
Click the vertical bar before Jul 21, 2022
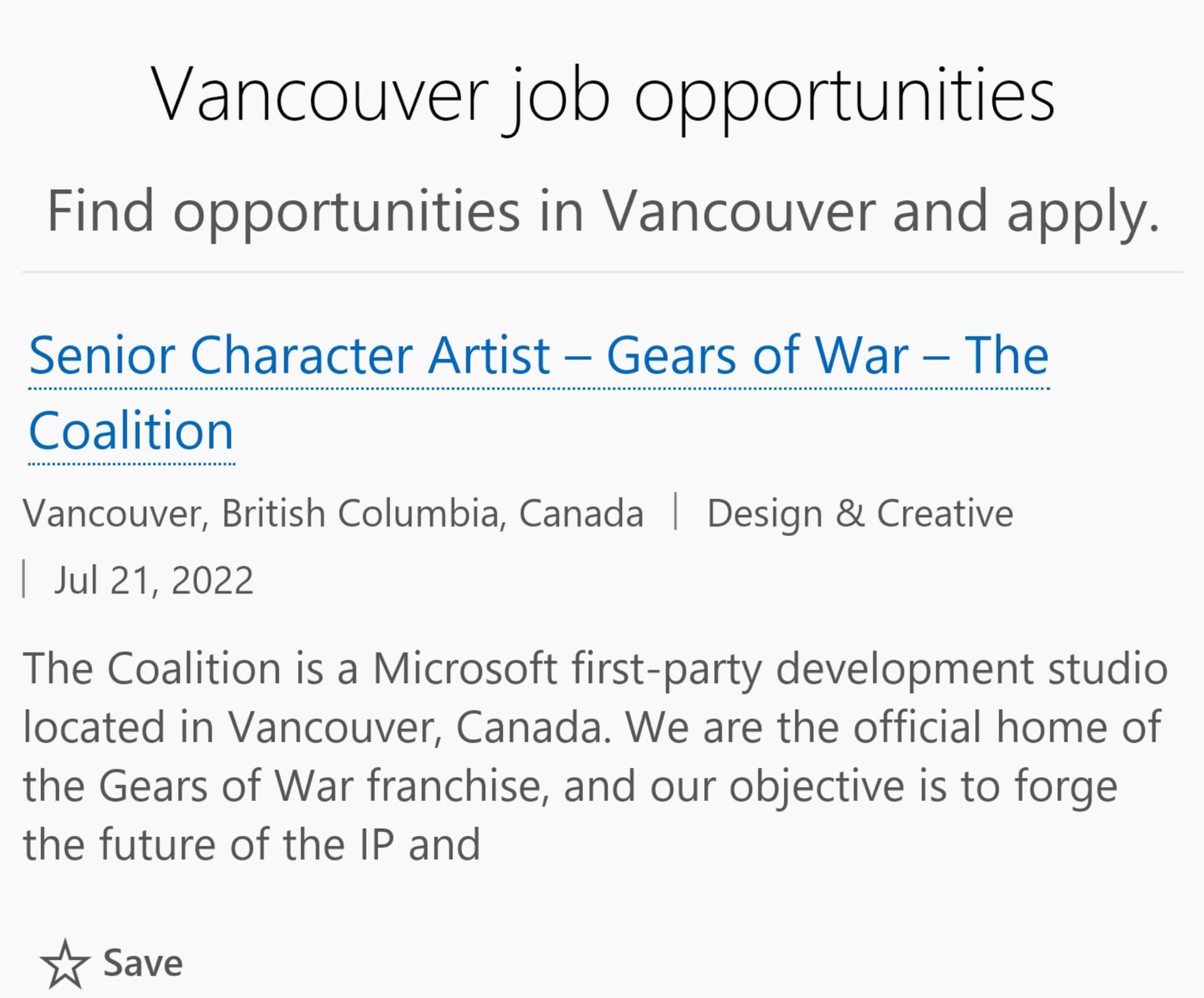24,579
